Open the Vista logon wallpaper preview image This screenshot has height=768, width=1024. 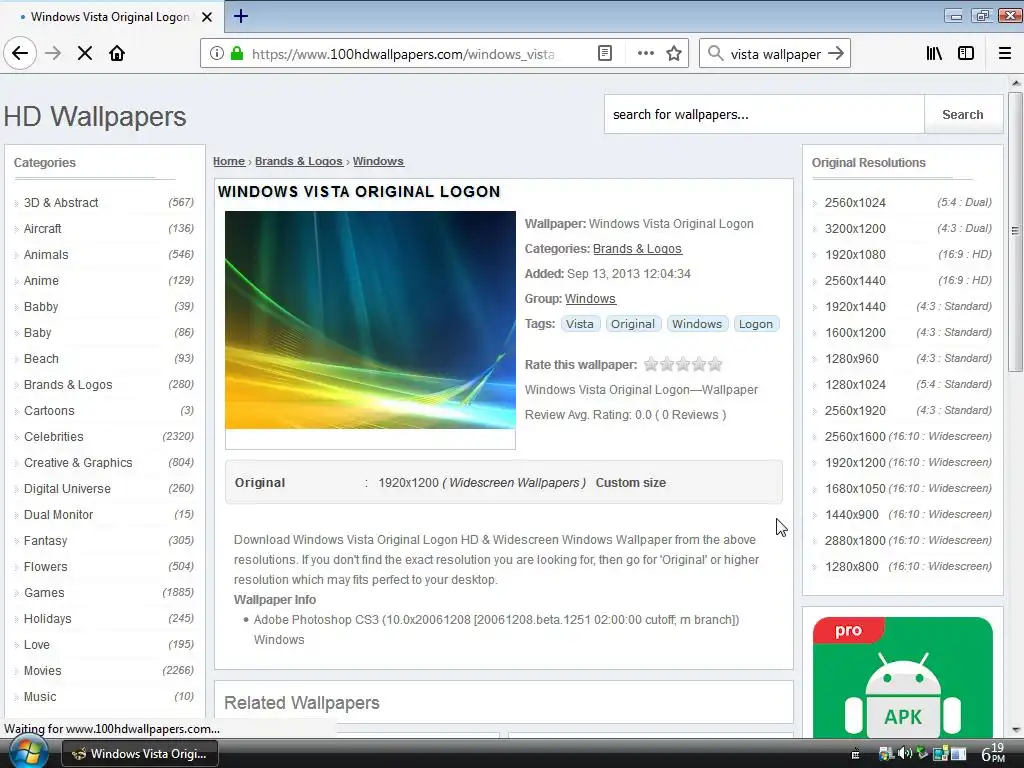(x=370, y=320)
